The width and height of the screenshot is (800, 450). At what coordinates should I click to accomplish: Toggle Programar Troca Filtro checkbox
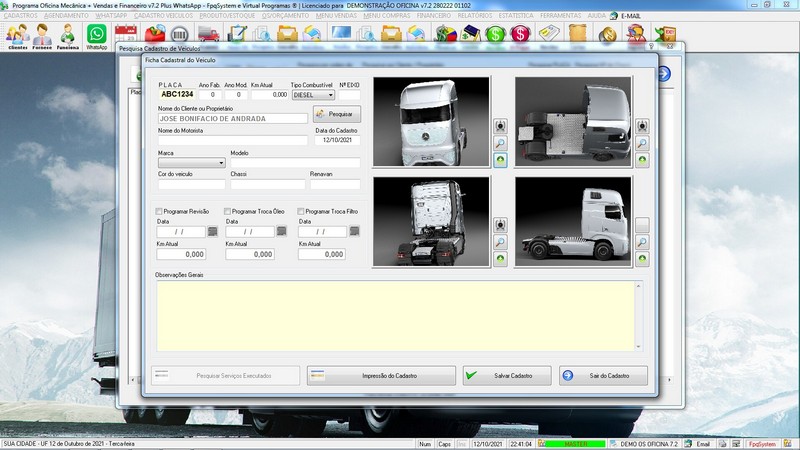300,211
